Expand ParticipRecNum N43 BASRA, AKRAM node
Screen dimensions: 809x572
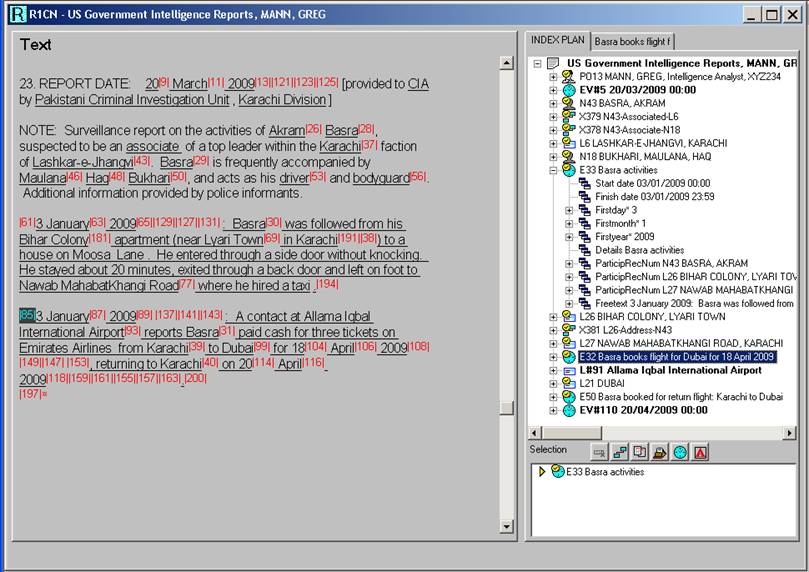[x=569, y=263]
